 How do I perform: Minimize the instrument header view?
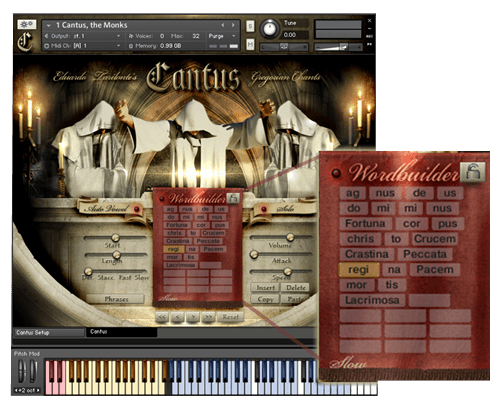click(369, 28)
